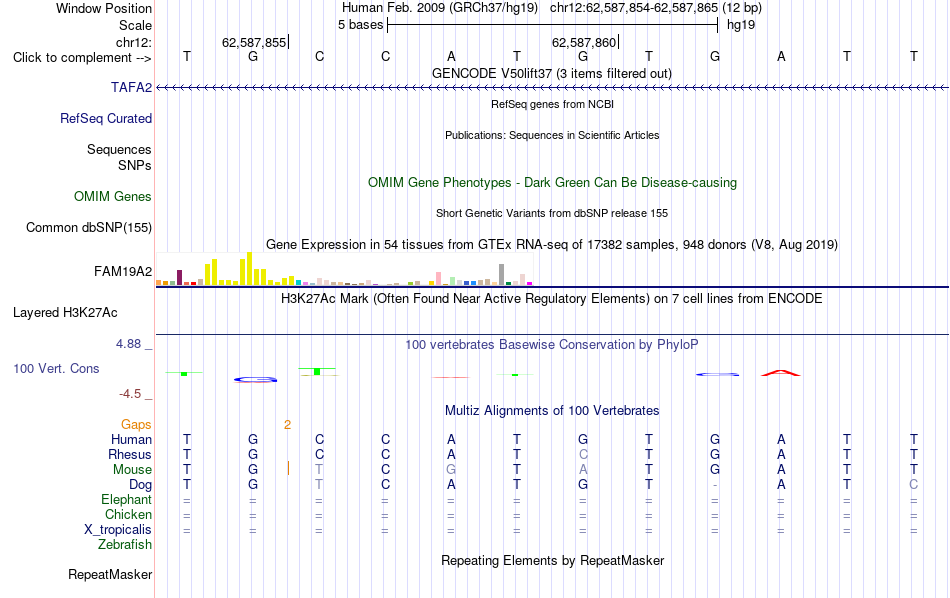Click the Layered H3K27Ac track label
The height and width of the screenshot is (598, 950).
click(x=65, y=313)
